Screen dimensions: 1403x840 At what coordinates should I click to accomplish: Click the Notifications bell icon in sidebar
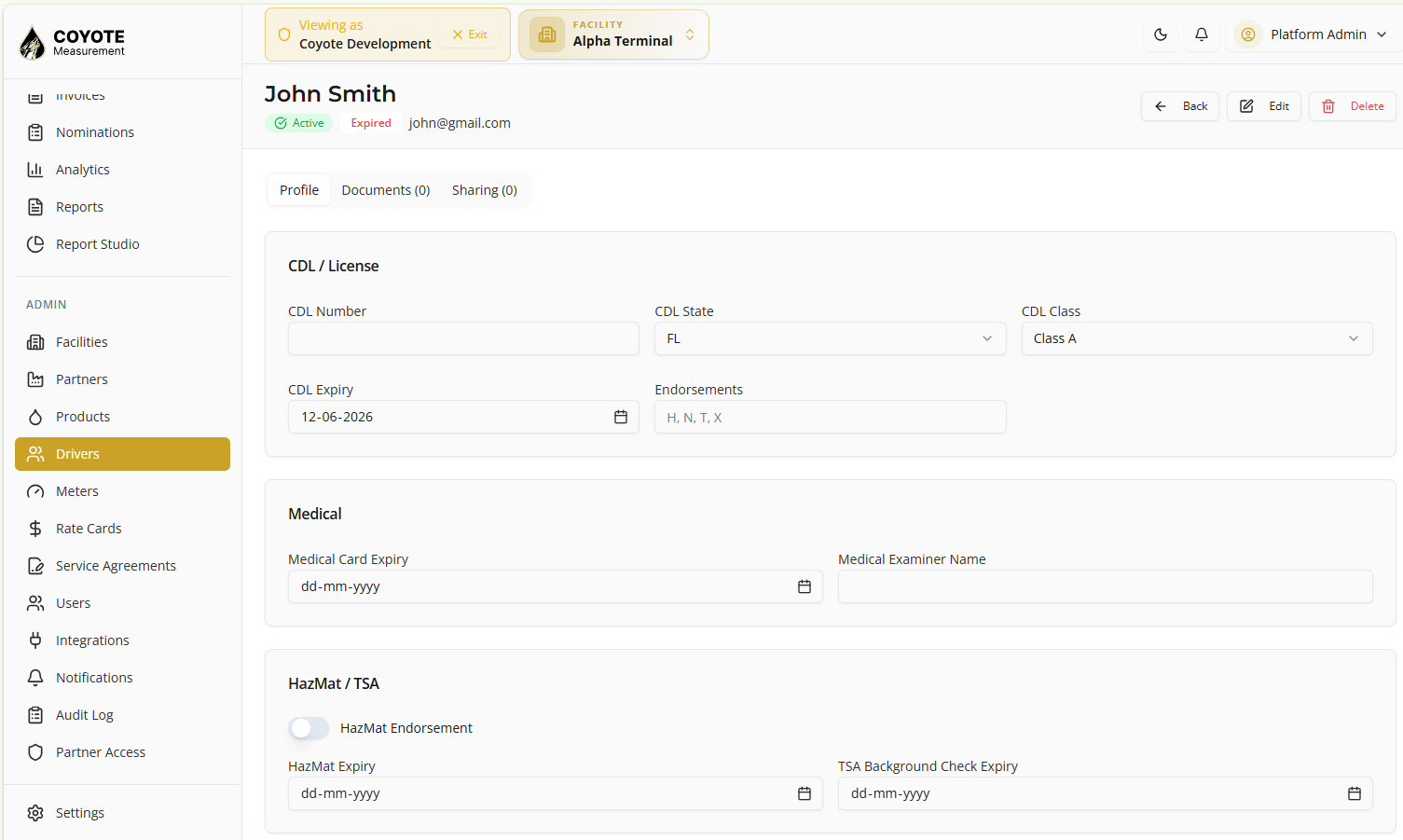[35, 678]
